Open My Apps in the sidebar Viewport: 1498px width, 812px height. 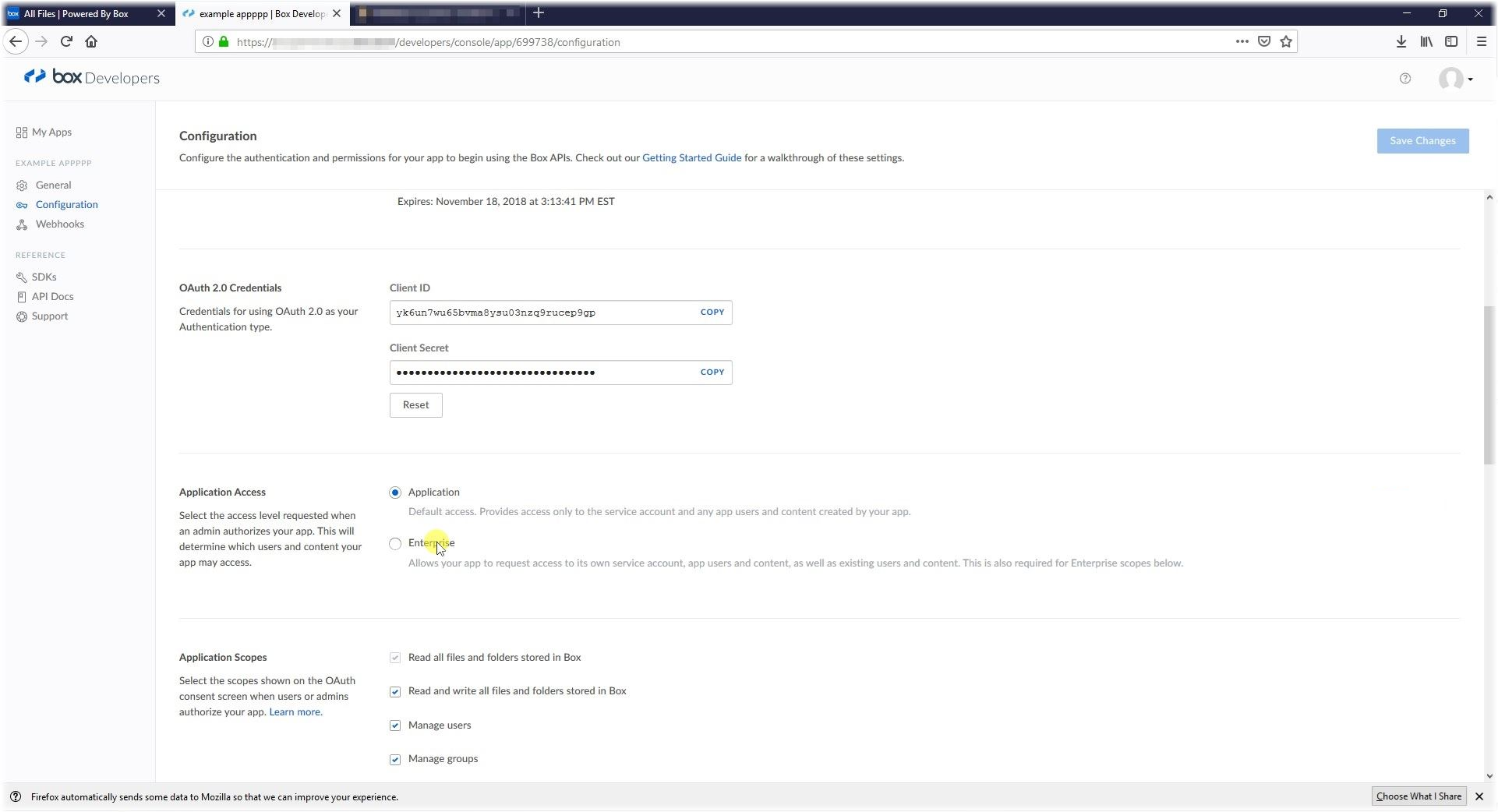tap(44, 132)
